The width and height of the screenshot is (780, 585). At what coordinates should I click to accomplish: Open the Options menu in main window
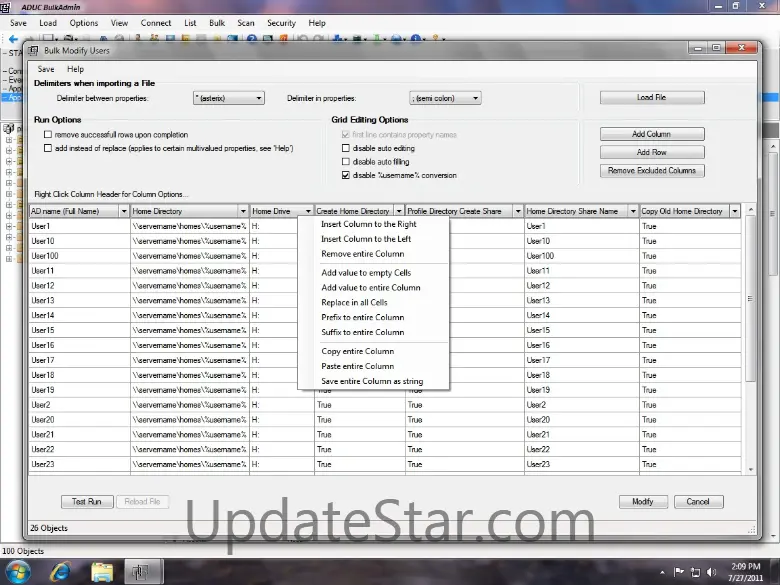[x=84, y=23]
